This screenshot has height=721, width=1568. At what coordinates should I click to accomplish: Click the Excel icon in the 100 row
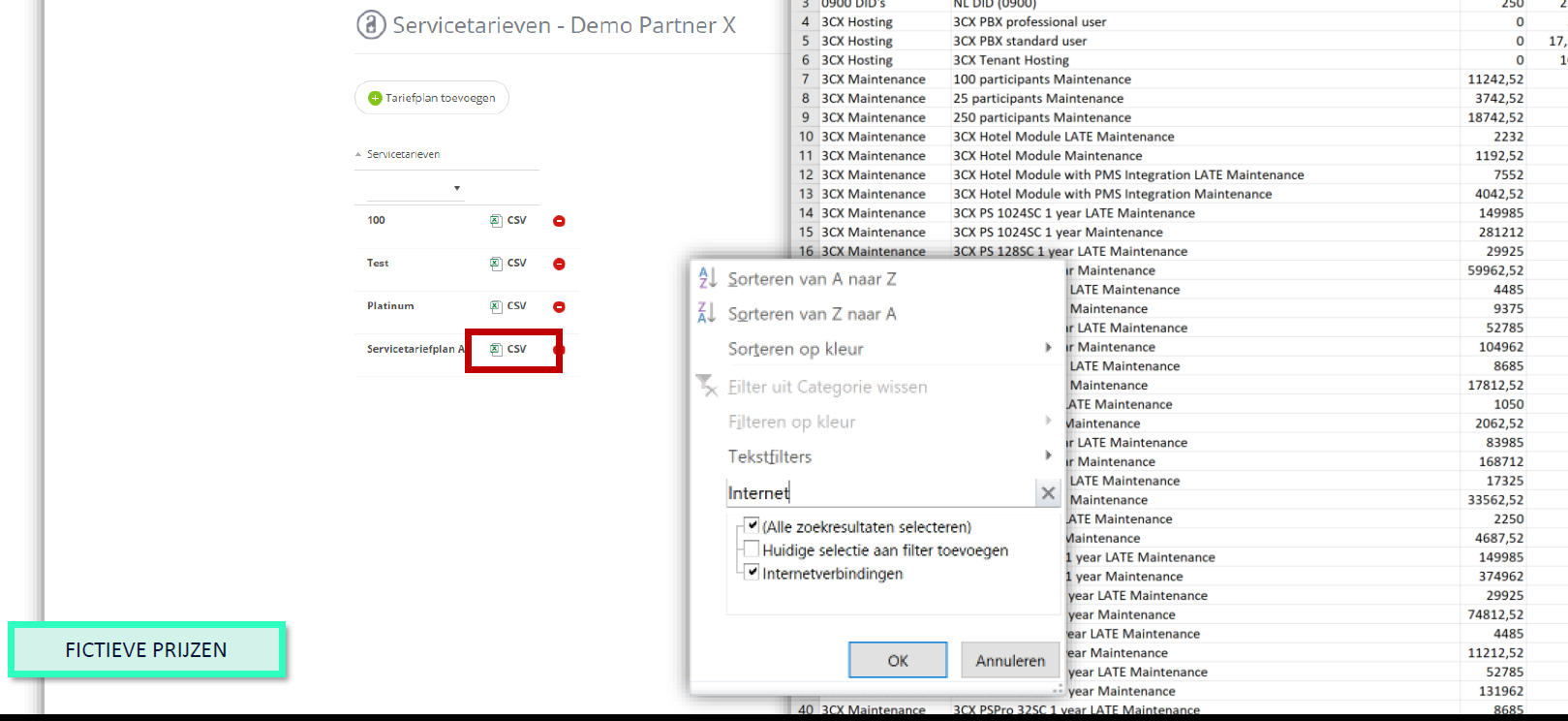click(x=496, y=221)
